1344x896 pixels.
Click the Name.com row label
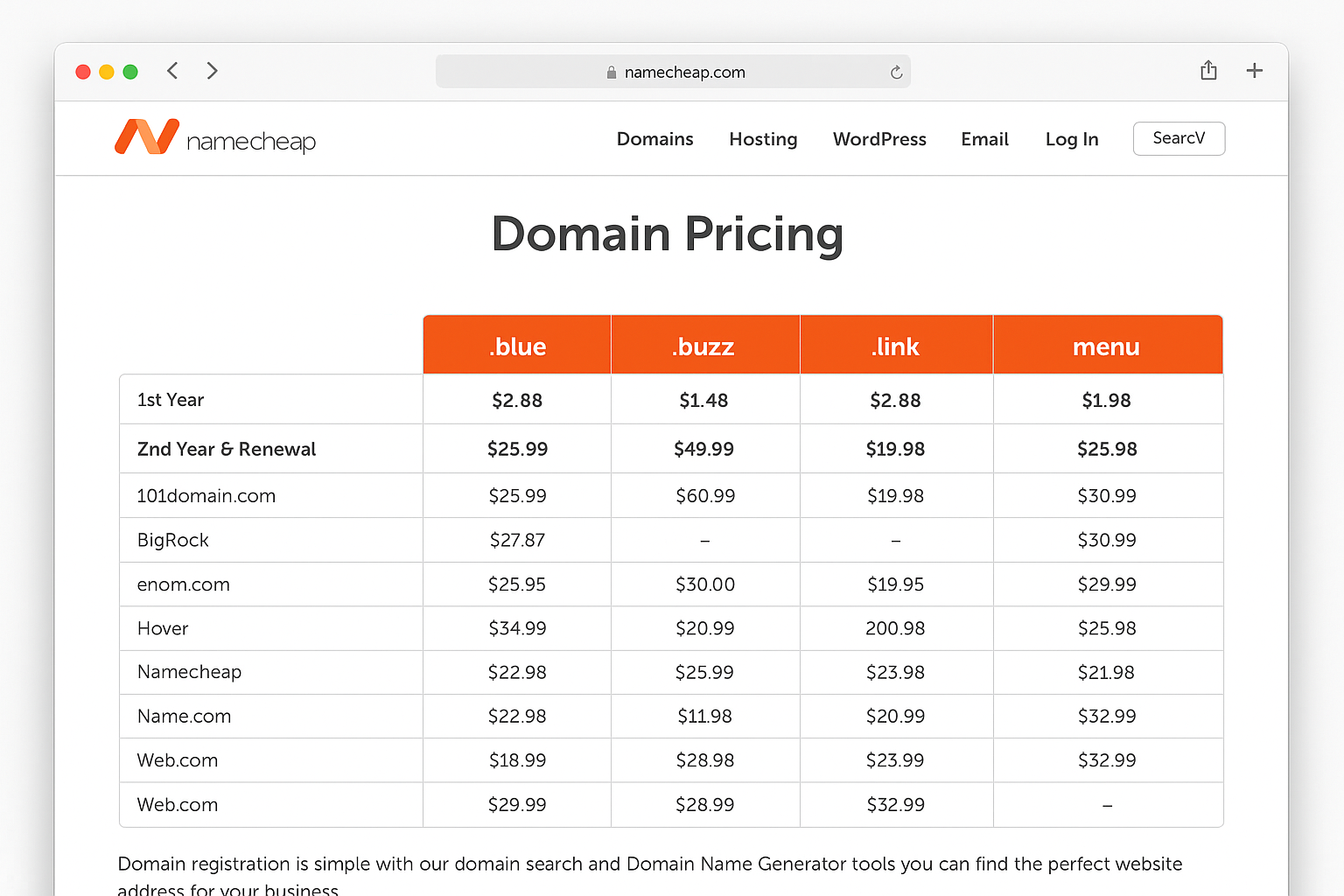pyautogui.click(x=184, y=716)
